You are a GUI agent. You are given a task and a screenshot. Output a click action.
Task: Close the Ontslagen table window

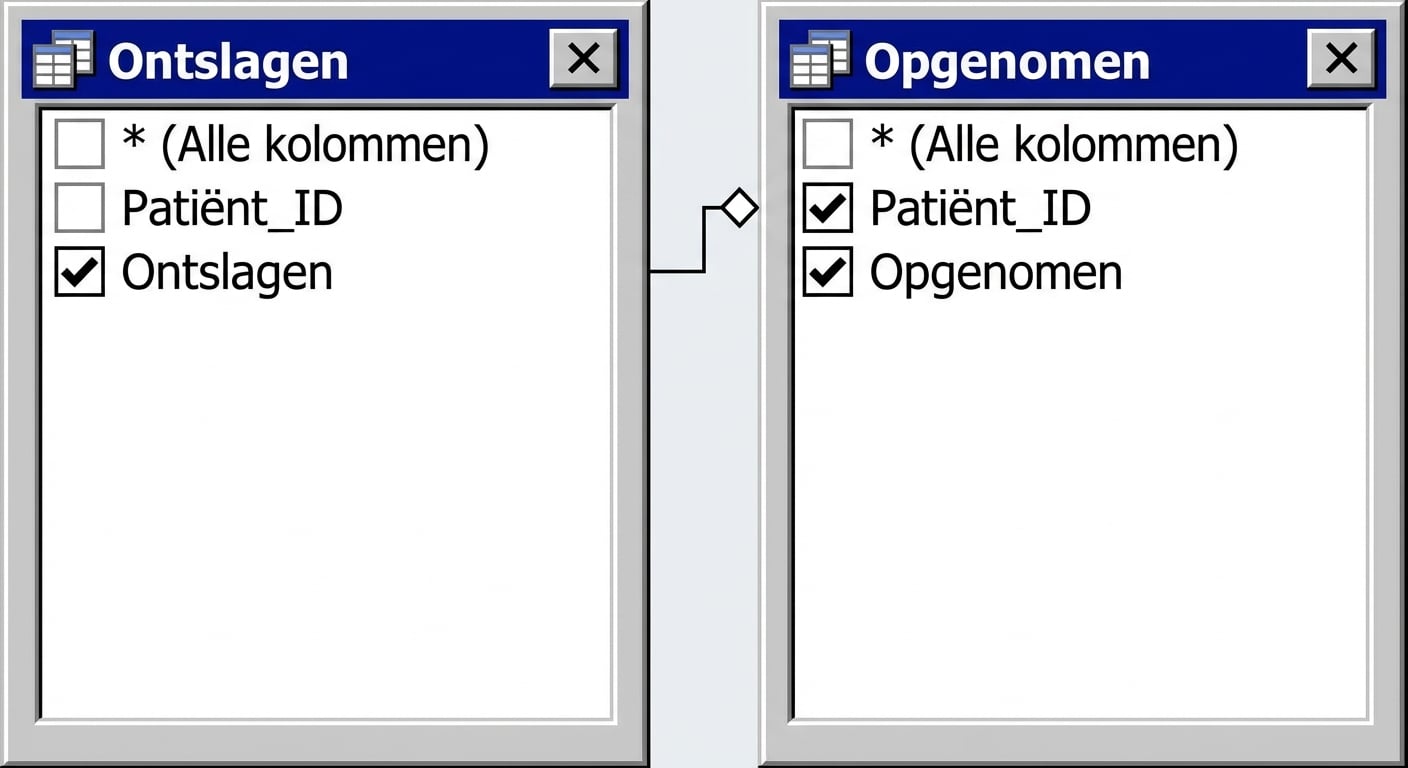[583, 59]
